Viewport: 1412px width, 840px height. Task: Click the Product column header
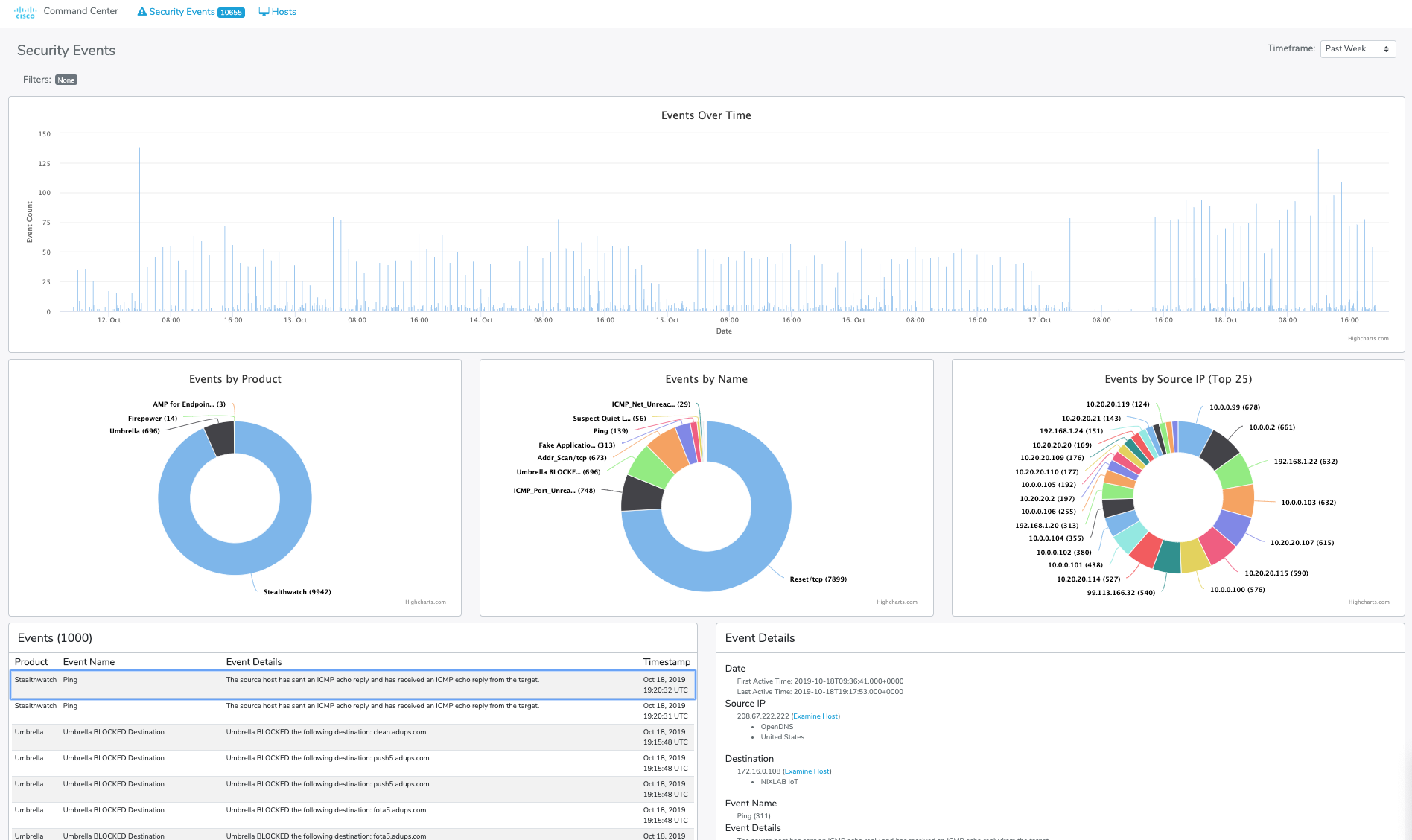31,662
